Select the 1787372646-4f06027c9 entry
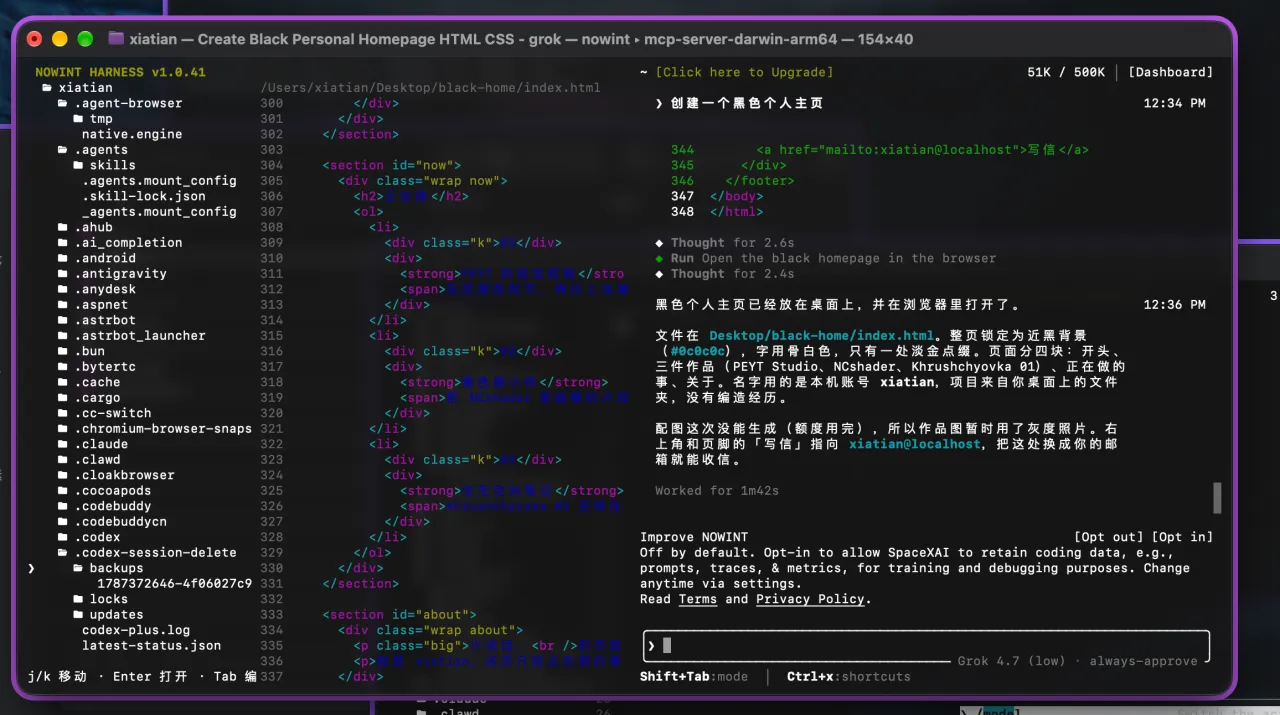Image resolution: width=1280 pixels, height=715 pixels. click(x=175, y=584)
